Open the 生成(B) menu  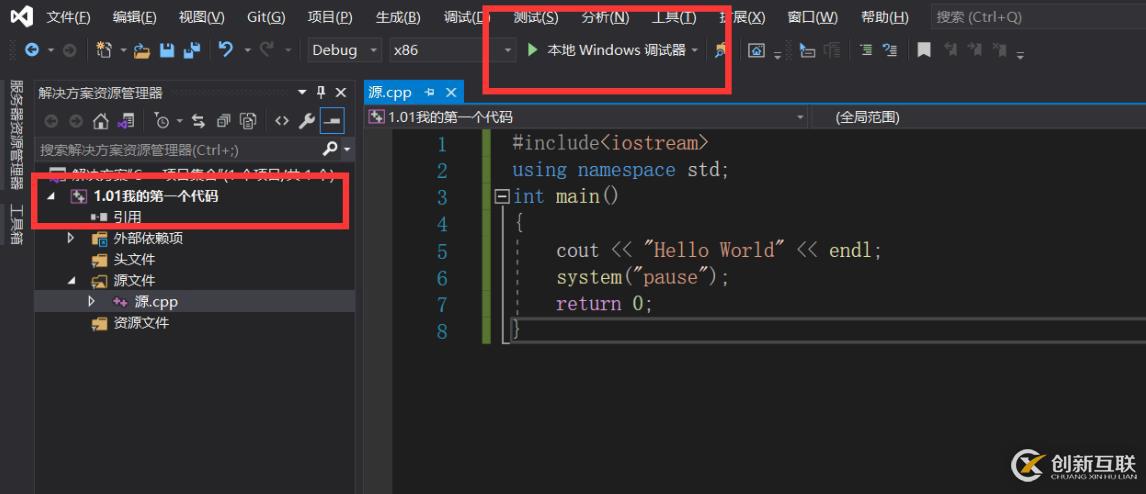398,18
